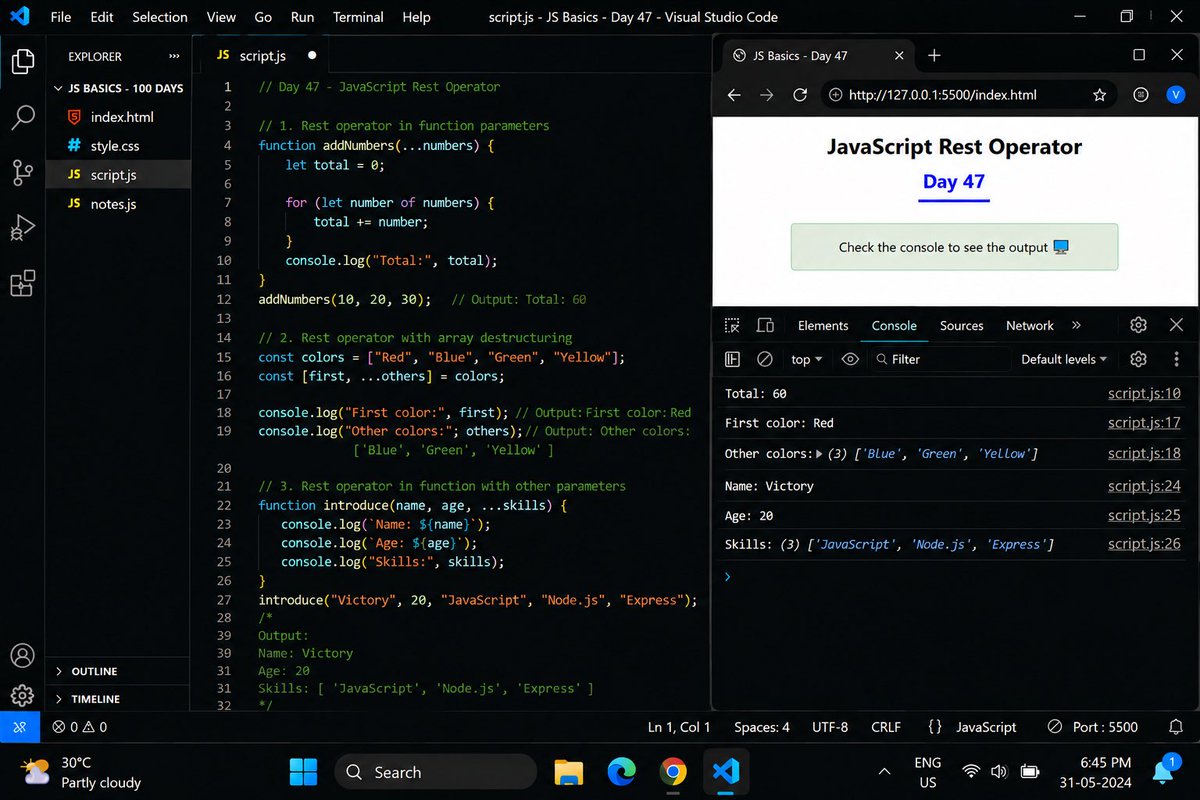Open index.html in the explorer
This screenshot has height=800, width=1200.
click(119, 117)
